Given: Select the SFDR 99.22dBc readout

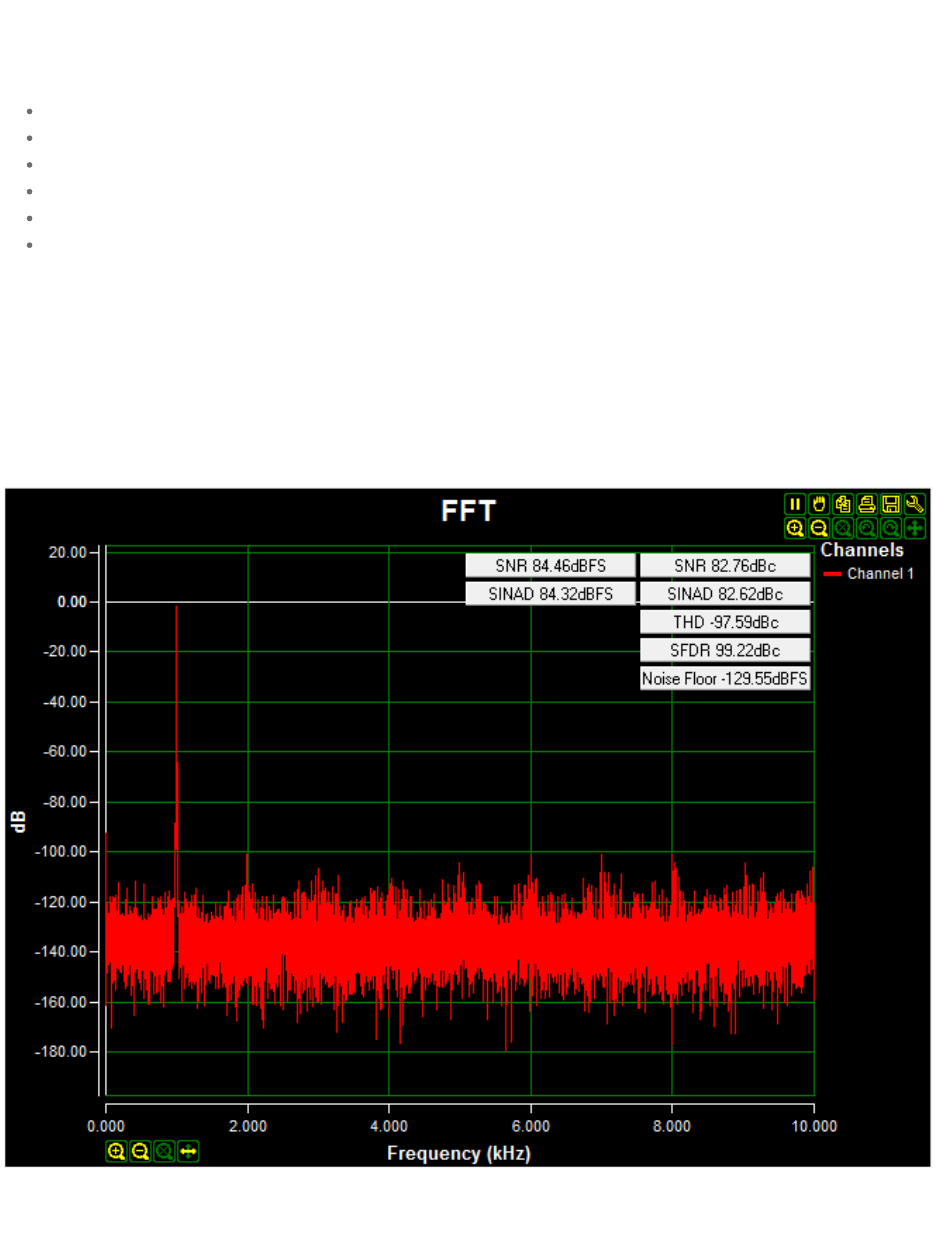Looking at the screenshot, I should point(725,650).
